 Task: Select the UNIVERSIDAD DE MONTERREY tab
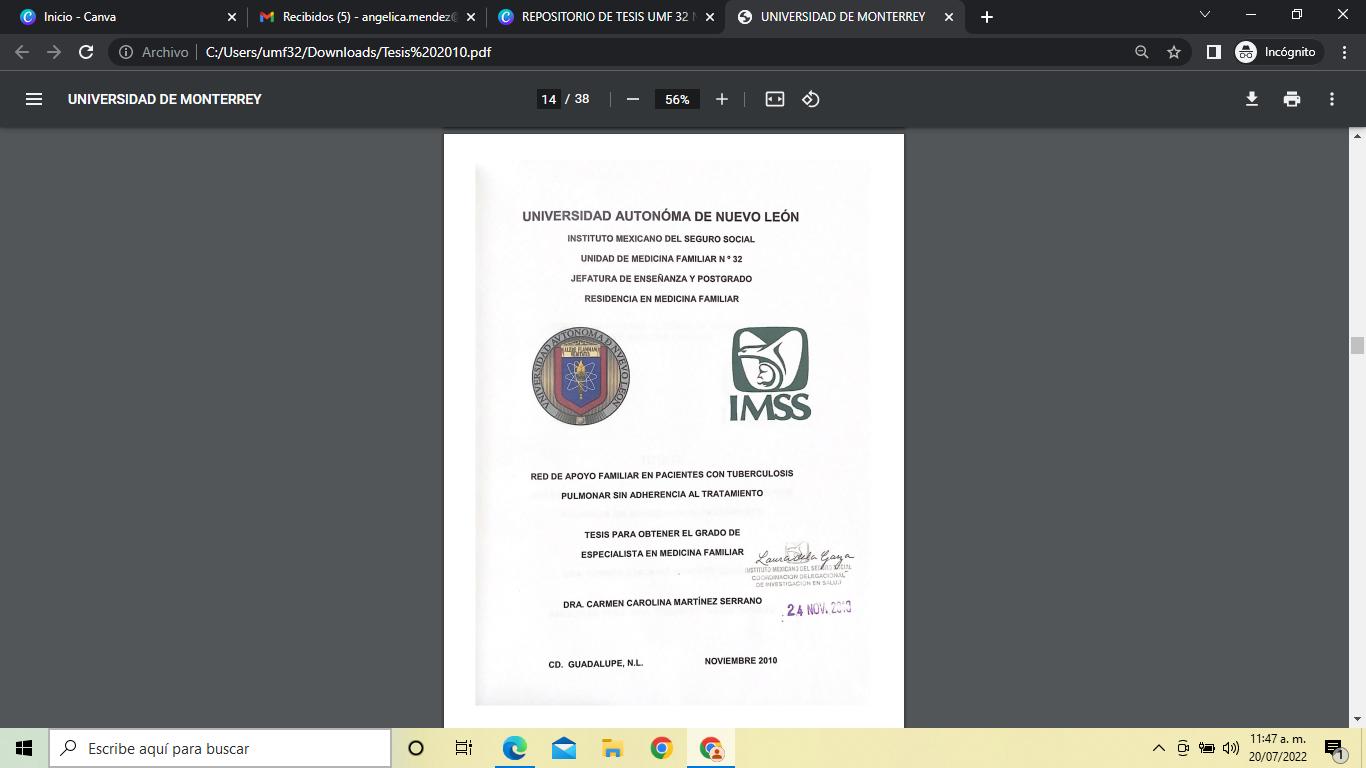tap(845, 17)
